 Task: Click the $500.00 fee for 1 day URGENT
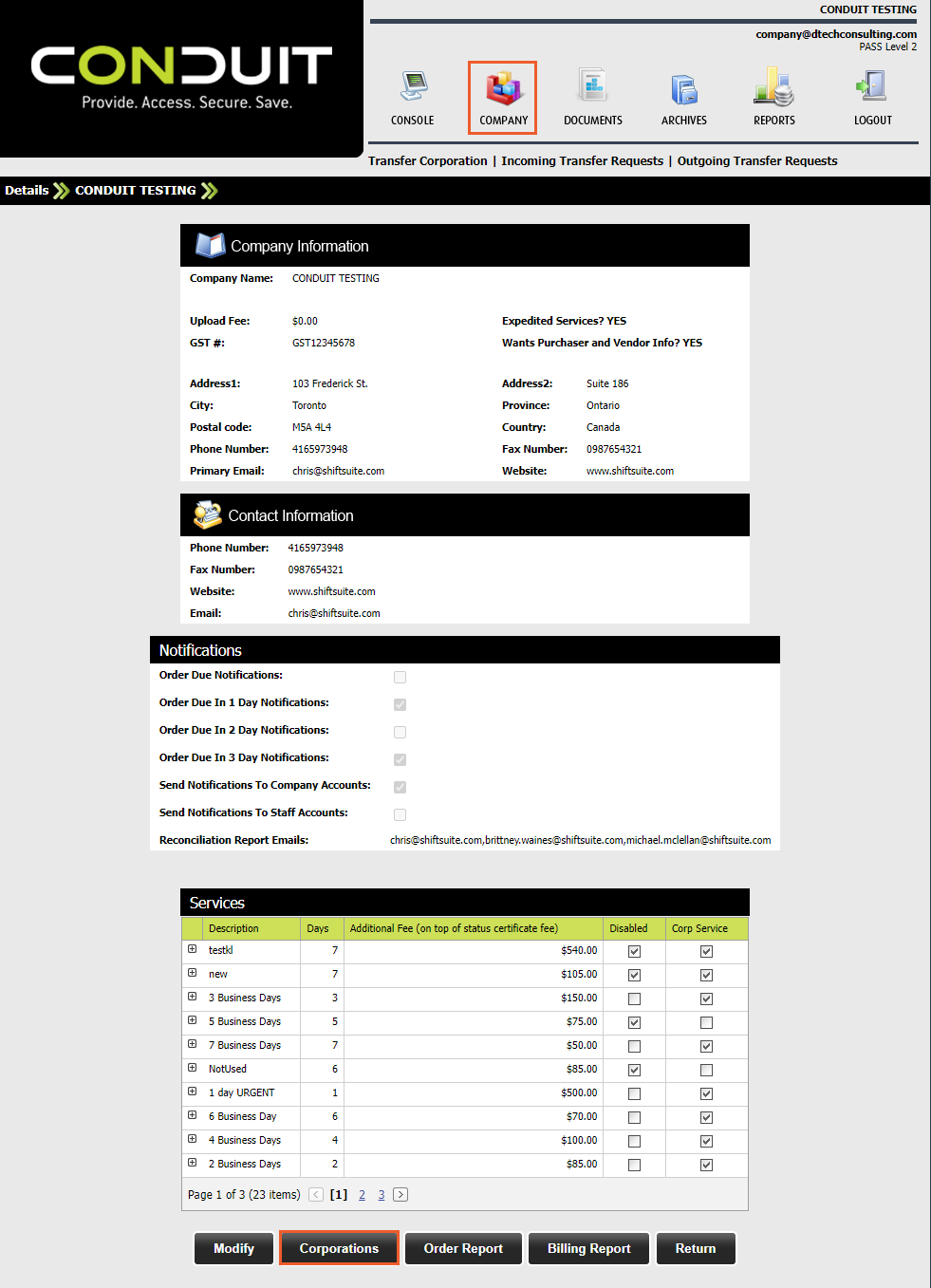(x=579, y=1092)
